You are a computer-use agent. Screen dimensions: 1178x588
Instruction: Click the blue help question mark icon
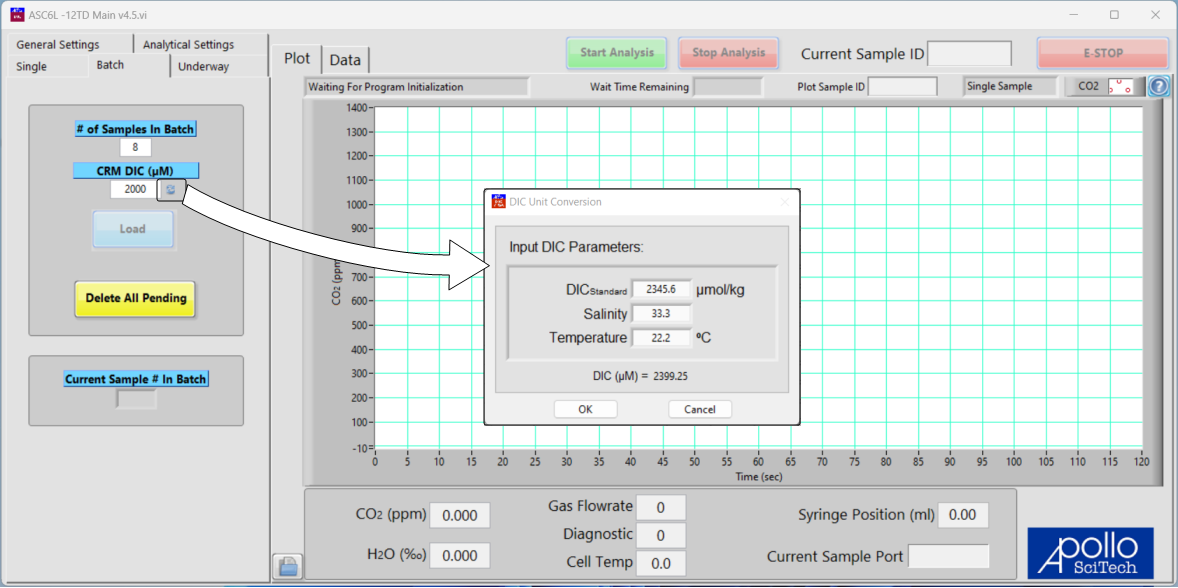1158,87
